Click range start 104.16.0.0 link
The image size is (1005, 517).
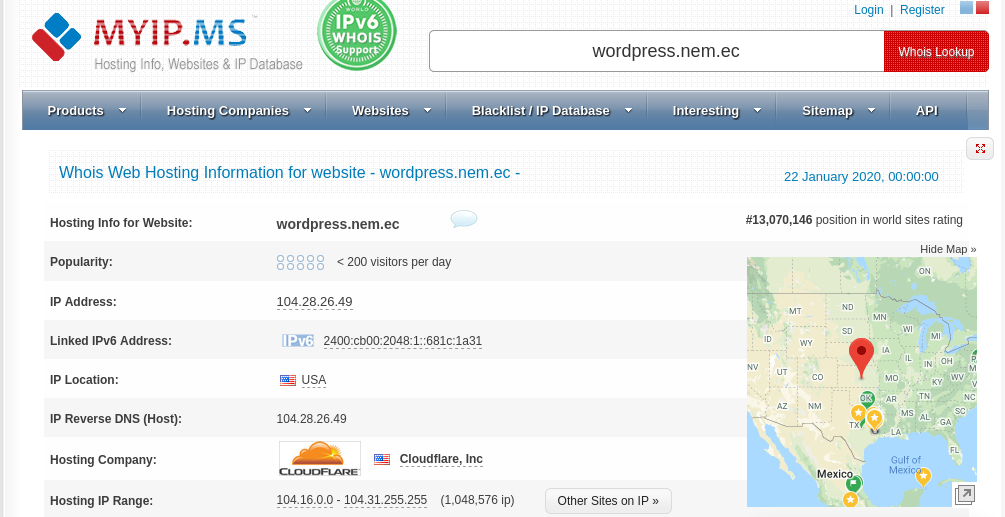[304, 500]
